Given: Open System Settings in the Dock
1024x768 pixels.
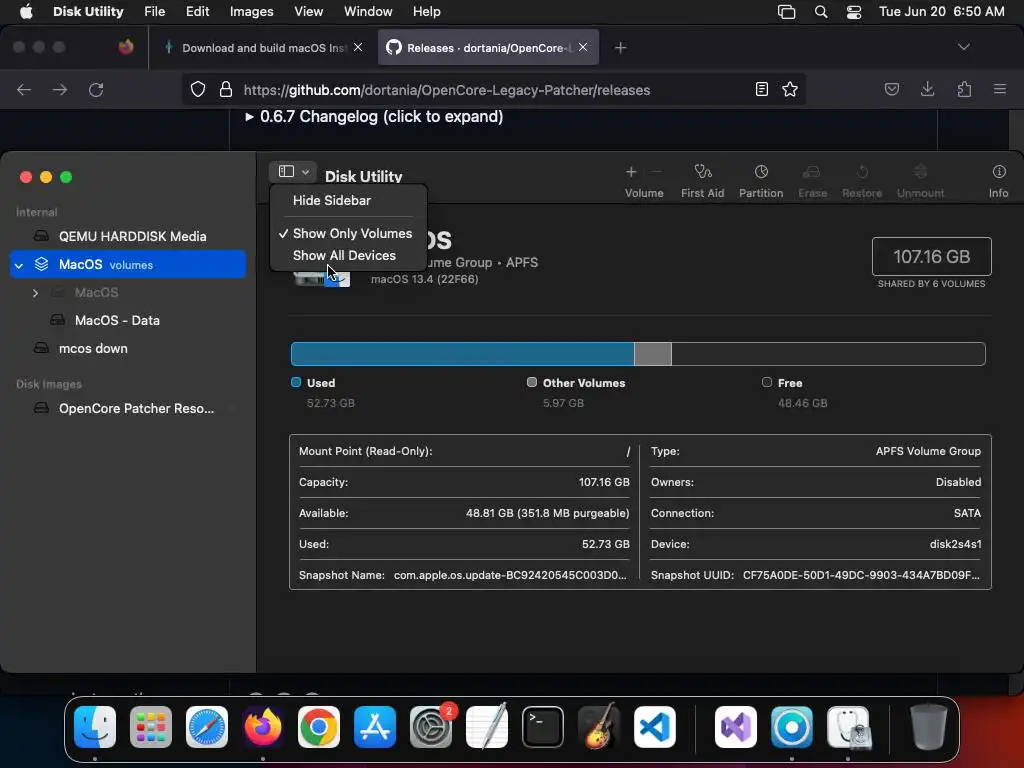Looking at the screenshot, I should tap(431, 727).
